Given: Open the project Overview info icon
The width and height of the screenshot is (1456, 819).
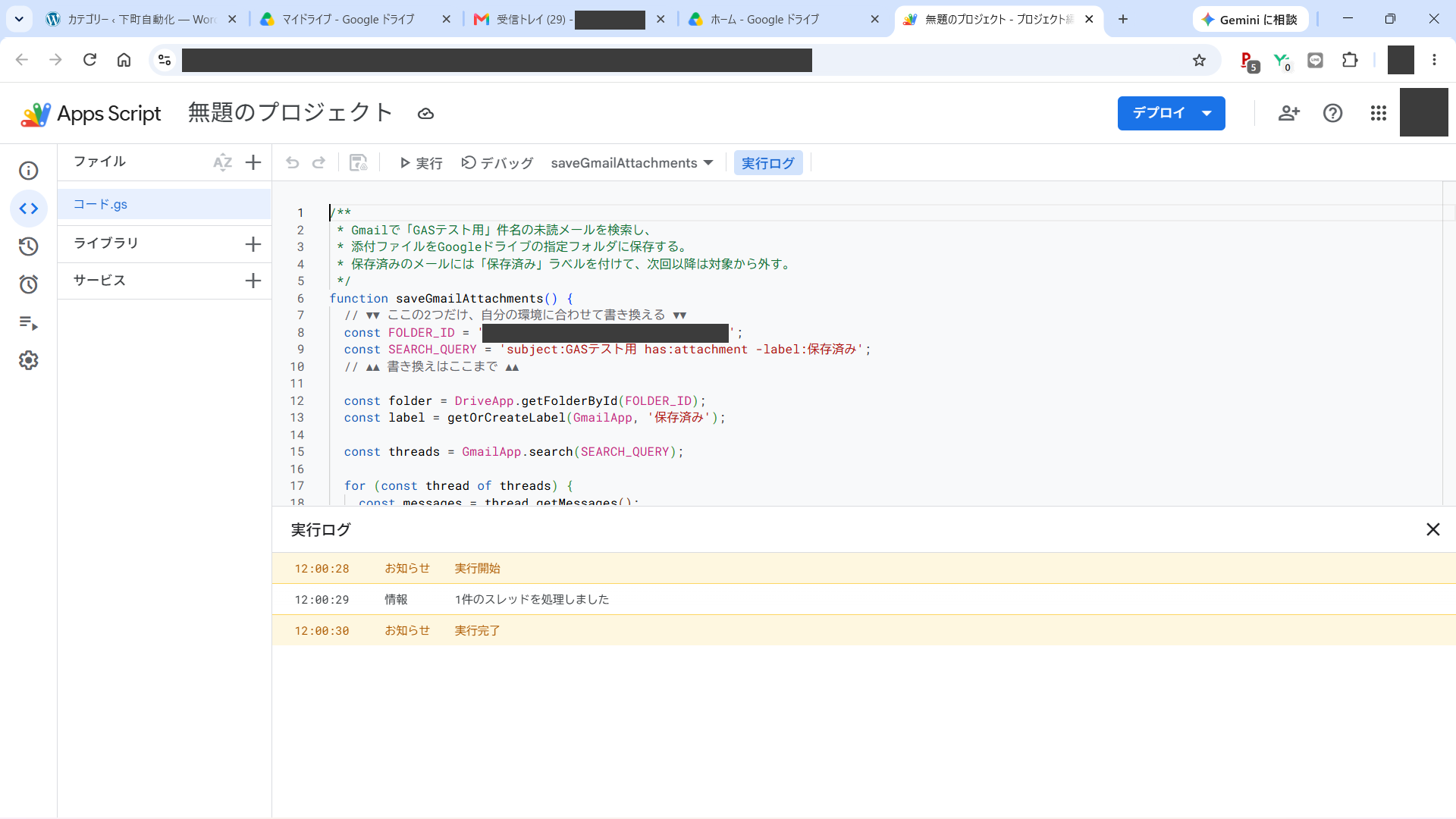Looking at the screenshot, I should tap(29, 171).
